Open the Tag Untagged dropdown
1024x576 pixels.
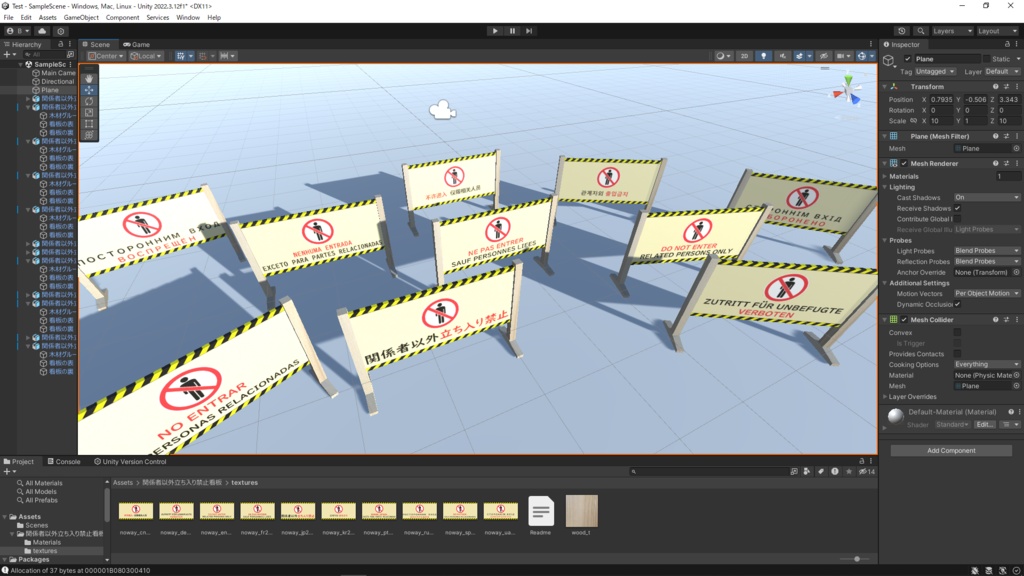click(935, 72)
